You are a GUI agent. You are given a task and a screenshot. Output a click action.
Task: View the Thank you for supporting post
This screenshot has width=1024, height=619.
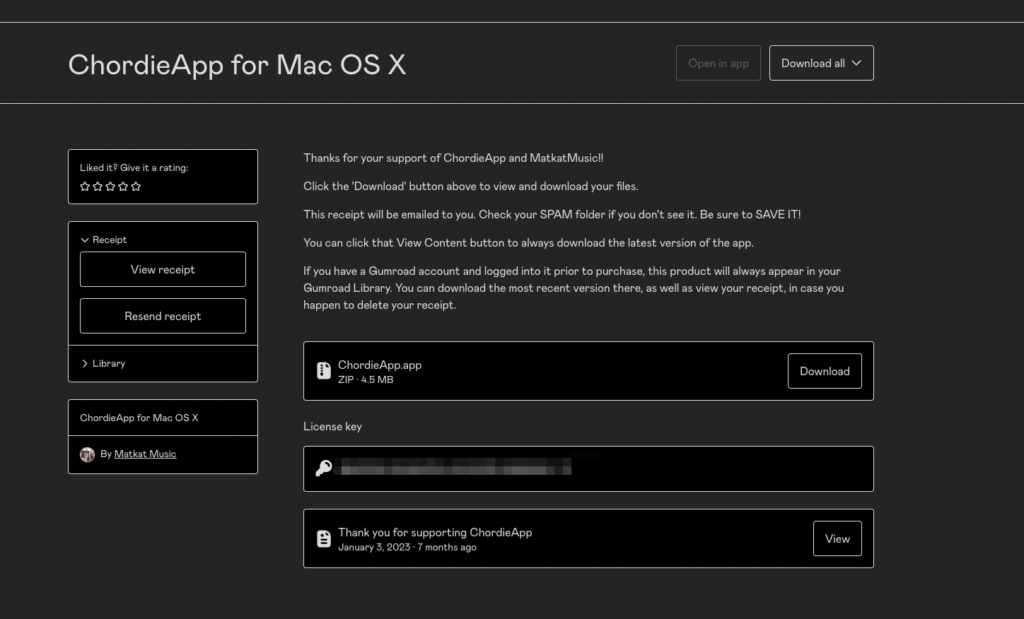837,539
